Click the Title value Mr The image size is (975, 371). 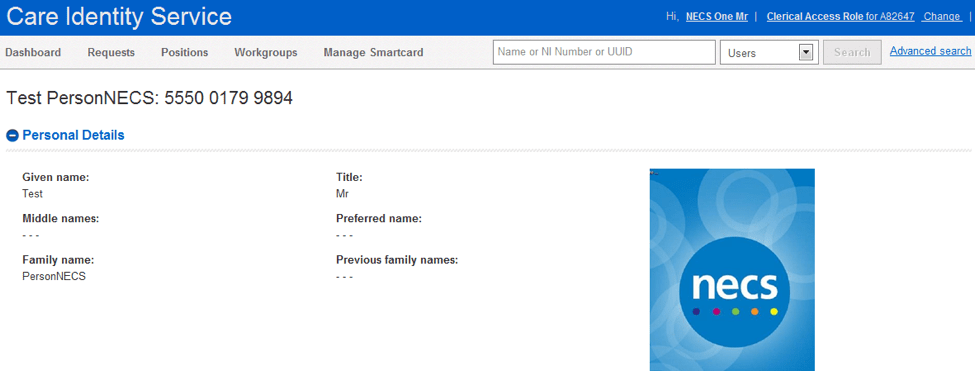click(342, 194)
